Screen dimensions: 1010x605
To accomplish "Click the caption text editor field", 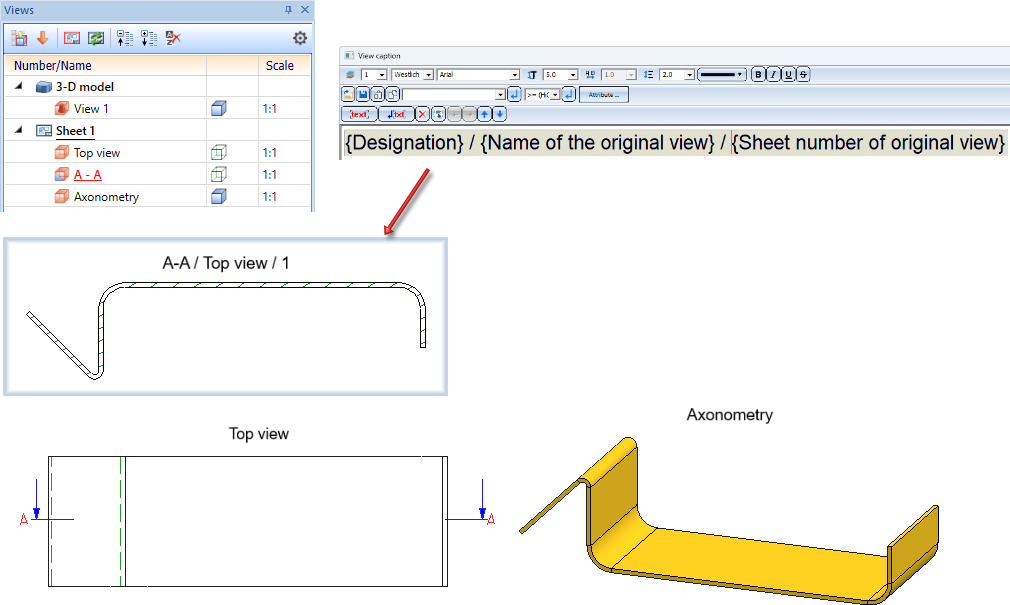I will click(x=674, y=142).
